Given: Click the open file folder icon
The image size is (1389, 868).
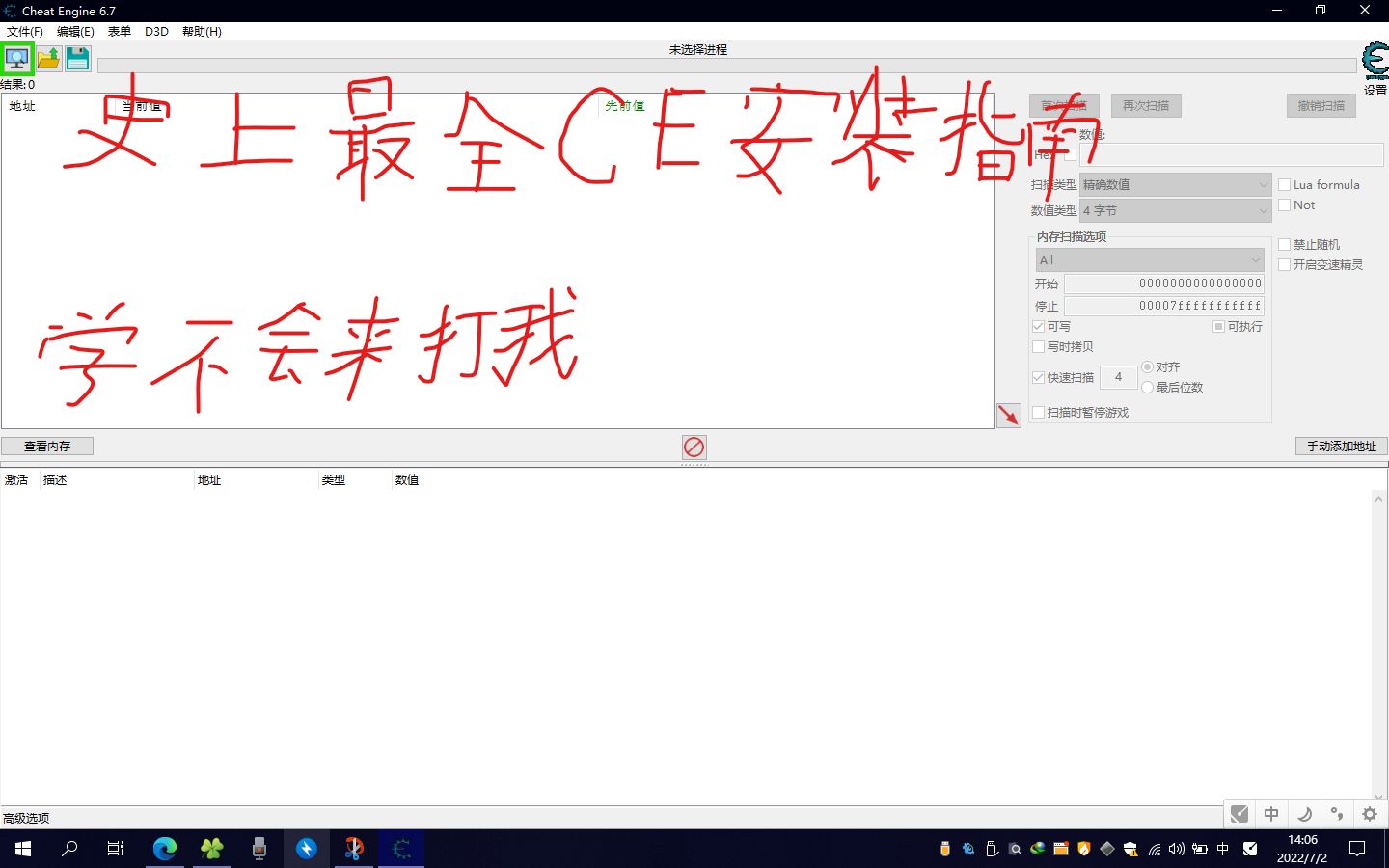Looking at the screenshot, I should [x=48, y=59].
